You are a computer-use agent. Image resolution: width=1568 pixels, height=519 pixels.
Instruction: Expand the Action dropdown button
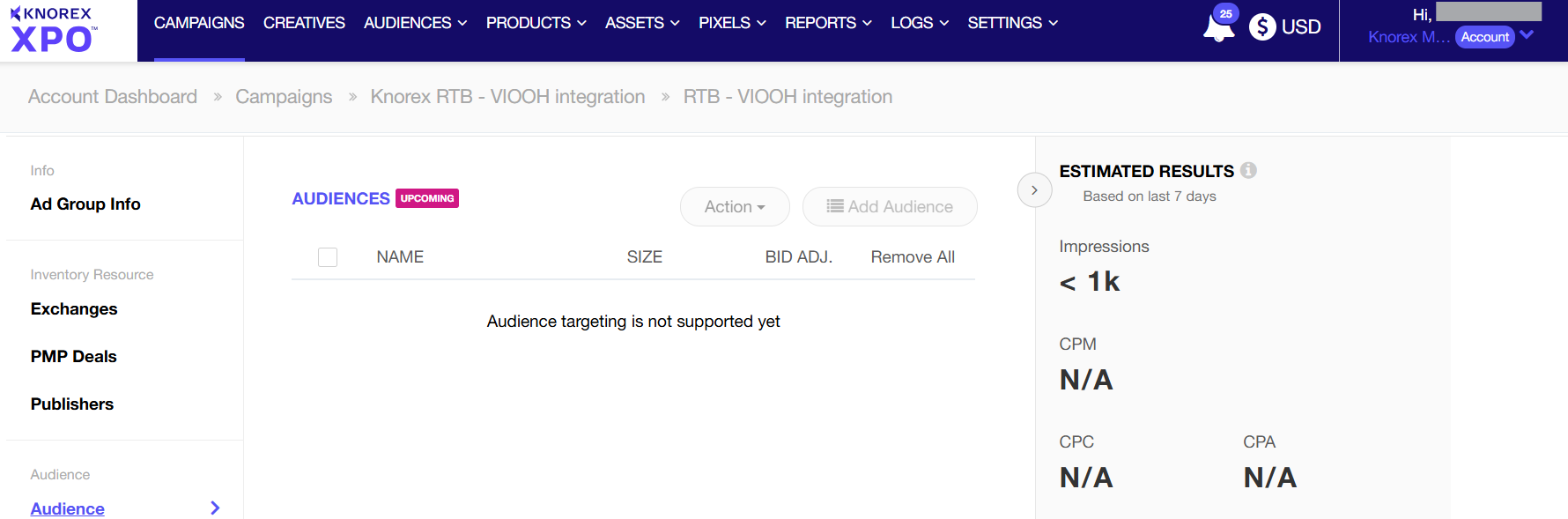point(735,206)
